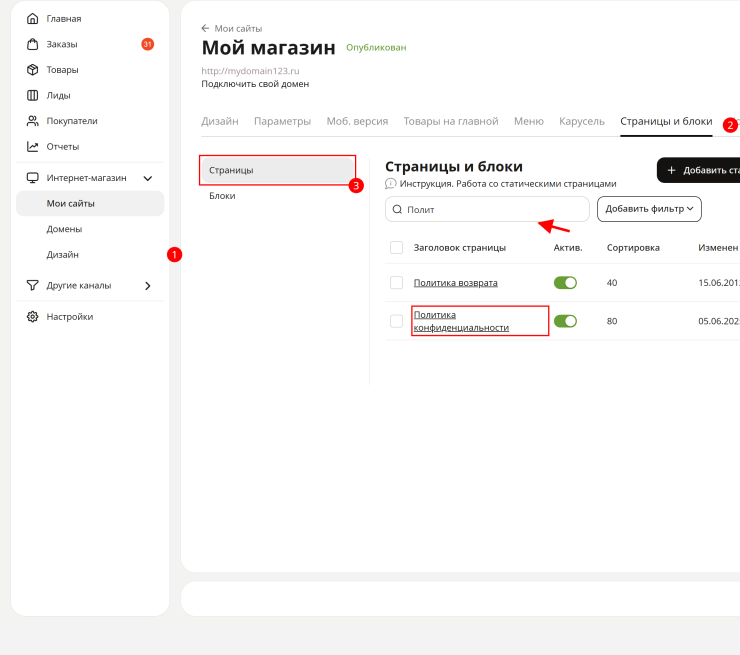Image resolution: width=740 pixels, height=655 pixels.
Task: Click the shopping bag icon for Заказы
Action: pos(32,44)
